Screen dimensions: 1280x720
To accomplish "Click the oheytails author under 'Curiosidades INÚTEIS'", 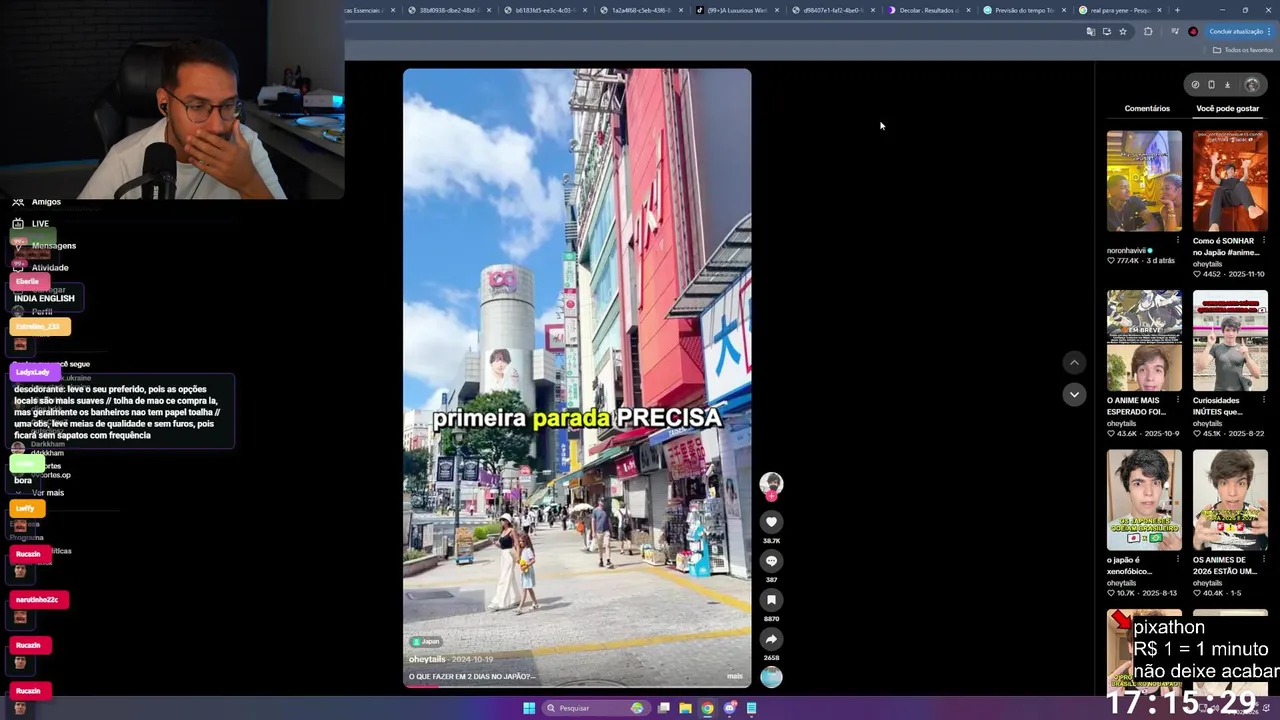I will point(1207,424).
